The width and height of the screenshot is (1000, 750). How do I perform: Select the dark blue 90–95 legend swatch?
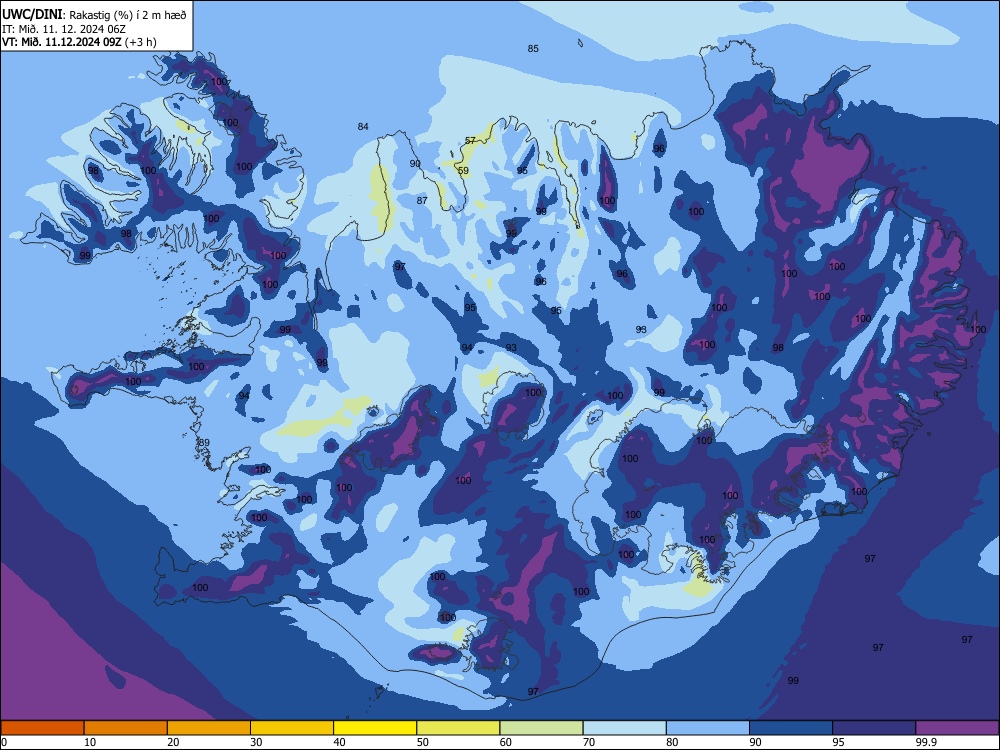[x=791, y=728]
